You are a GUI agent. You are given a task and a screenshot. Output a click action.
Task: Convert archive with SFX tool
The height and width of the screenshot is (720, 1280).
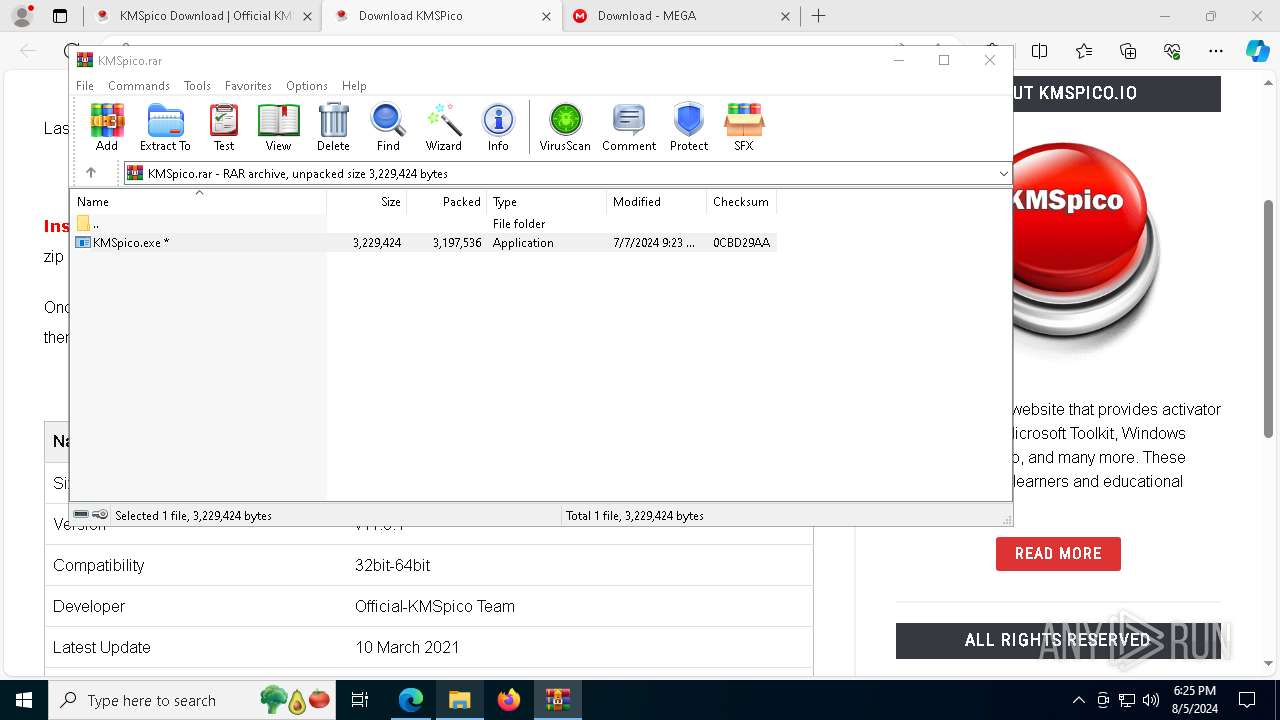pos(744,127)
